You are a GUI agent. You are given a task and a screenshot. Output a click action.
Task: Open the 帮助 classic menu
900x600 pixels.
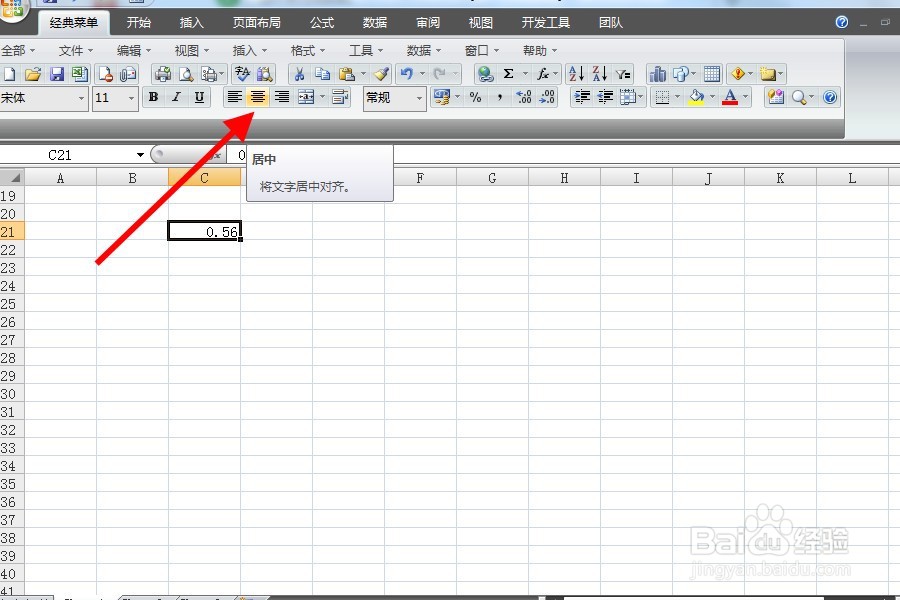point(540,51)
